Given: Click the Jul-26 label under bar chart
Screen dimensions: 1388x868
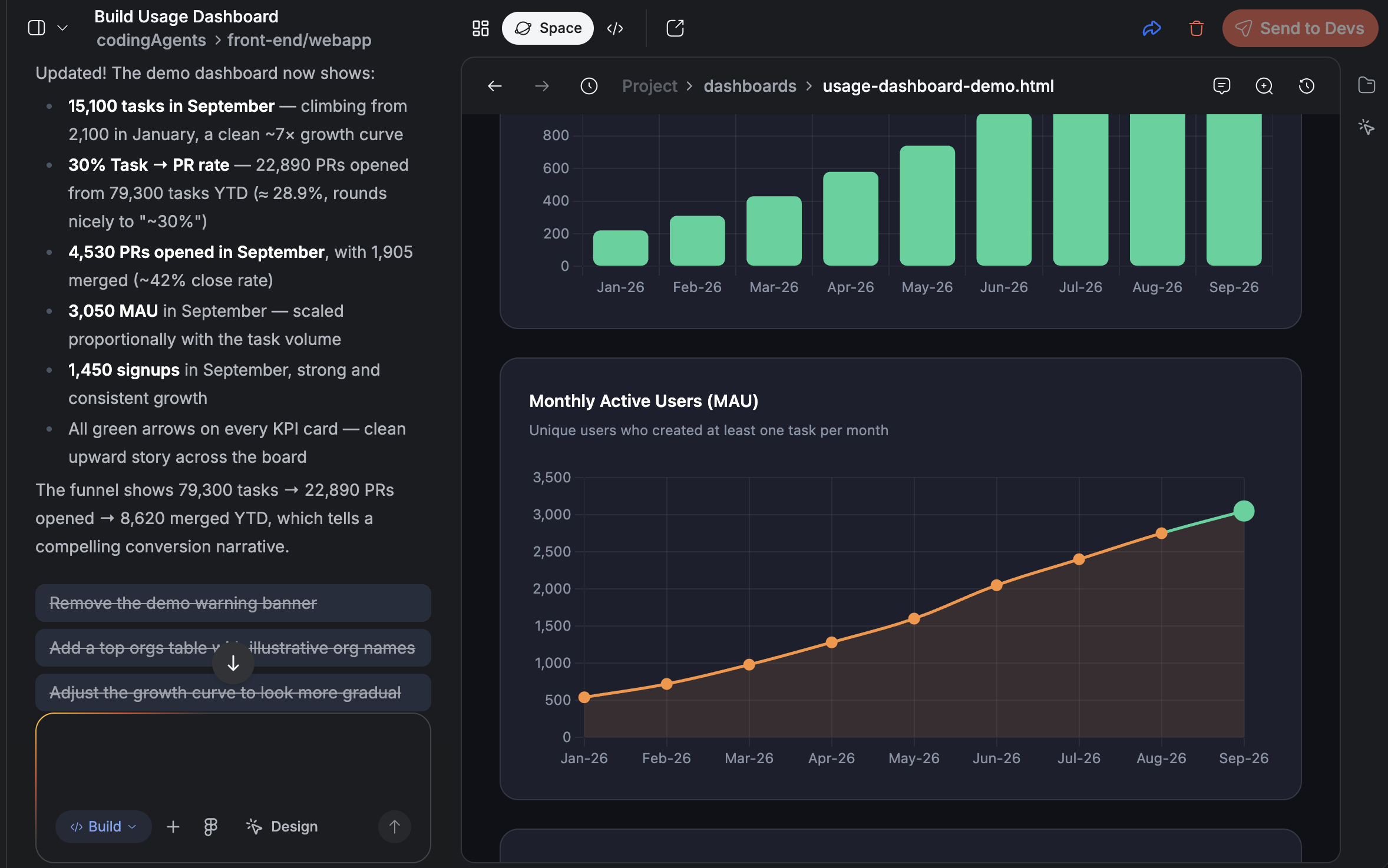Looking at the screenshot, I should tap(1080, 287).
